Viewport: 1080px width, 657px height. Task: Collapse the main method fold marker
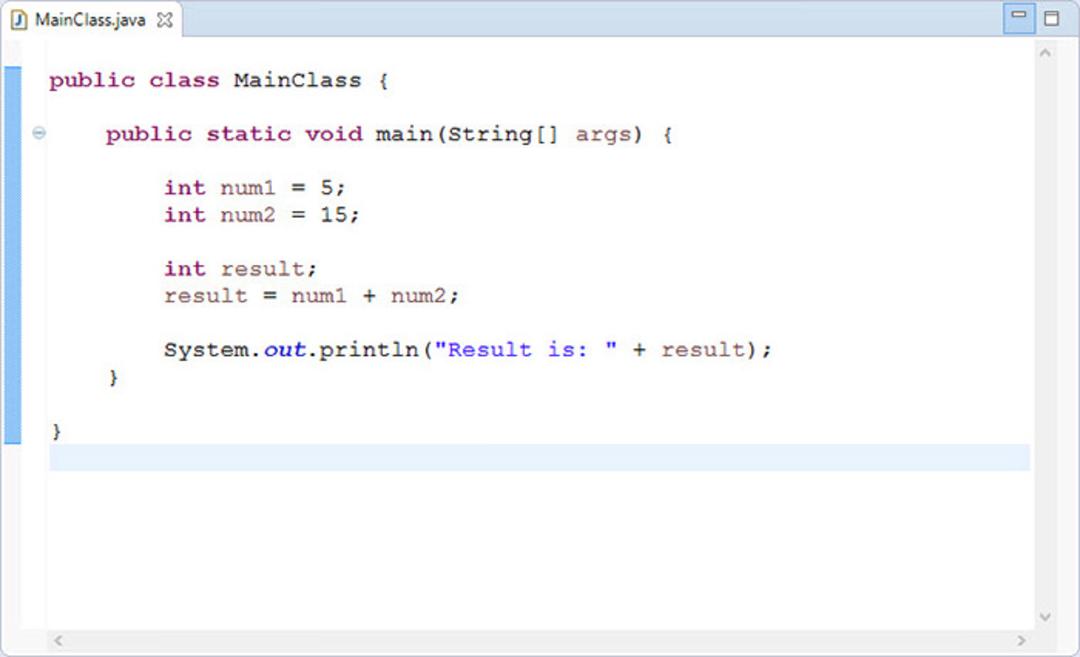coord(39,133)
